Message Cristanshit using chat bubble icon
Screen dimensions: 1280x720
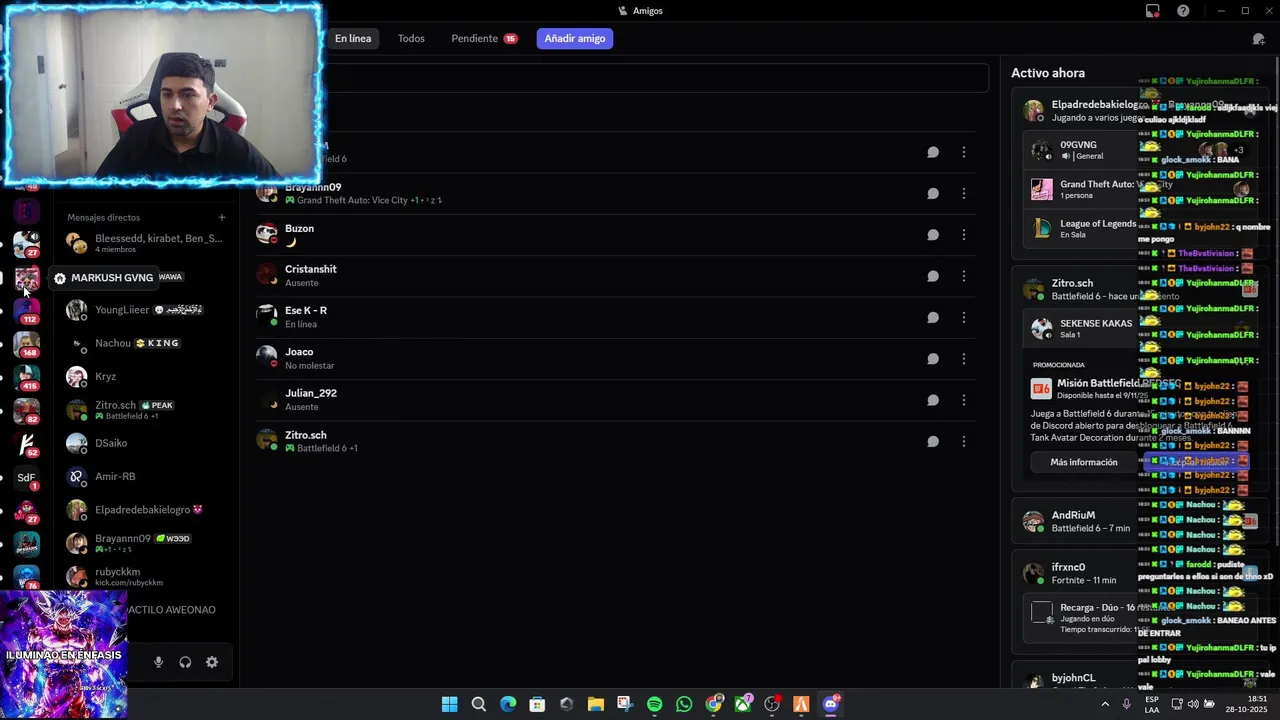click(x=932, y=276)
